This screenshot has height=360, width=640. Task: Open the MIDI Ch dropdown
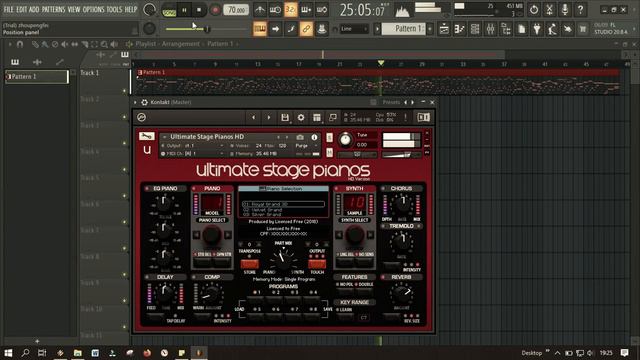[192, 153]
